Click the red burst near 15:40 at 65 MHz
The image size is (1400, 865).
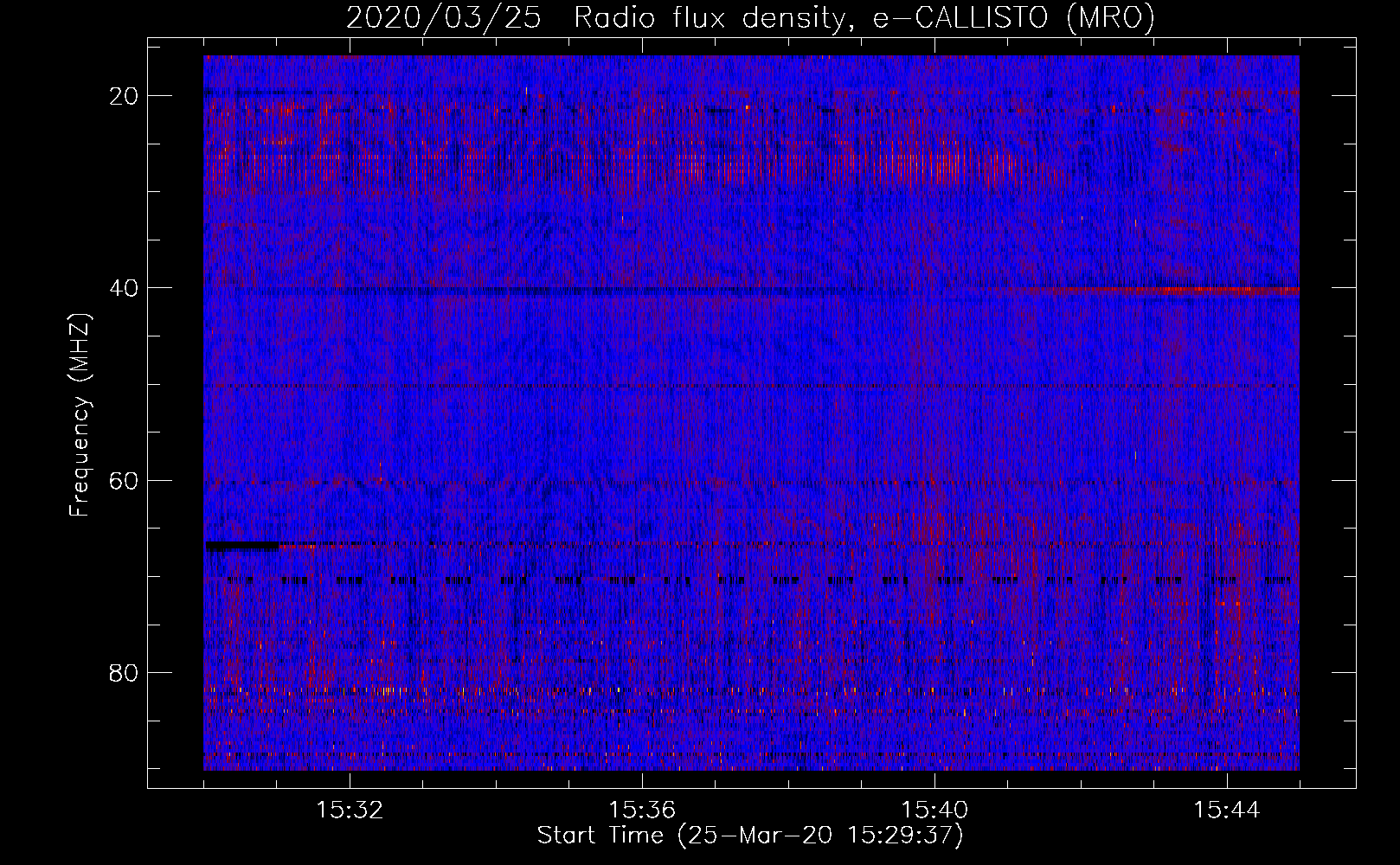[934, 528]
